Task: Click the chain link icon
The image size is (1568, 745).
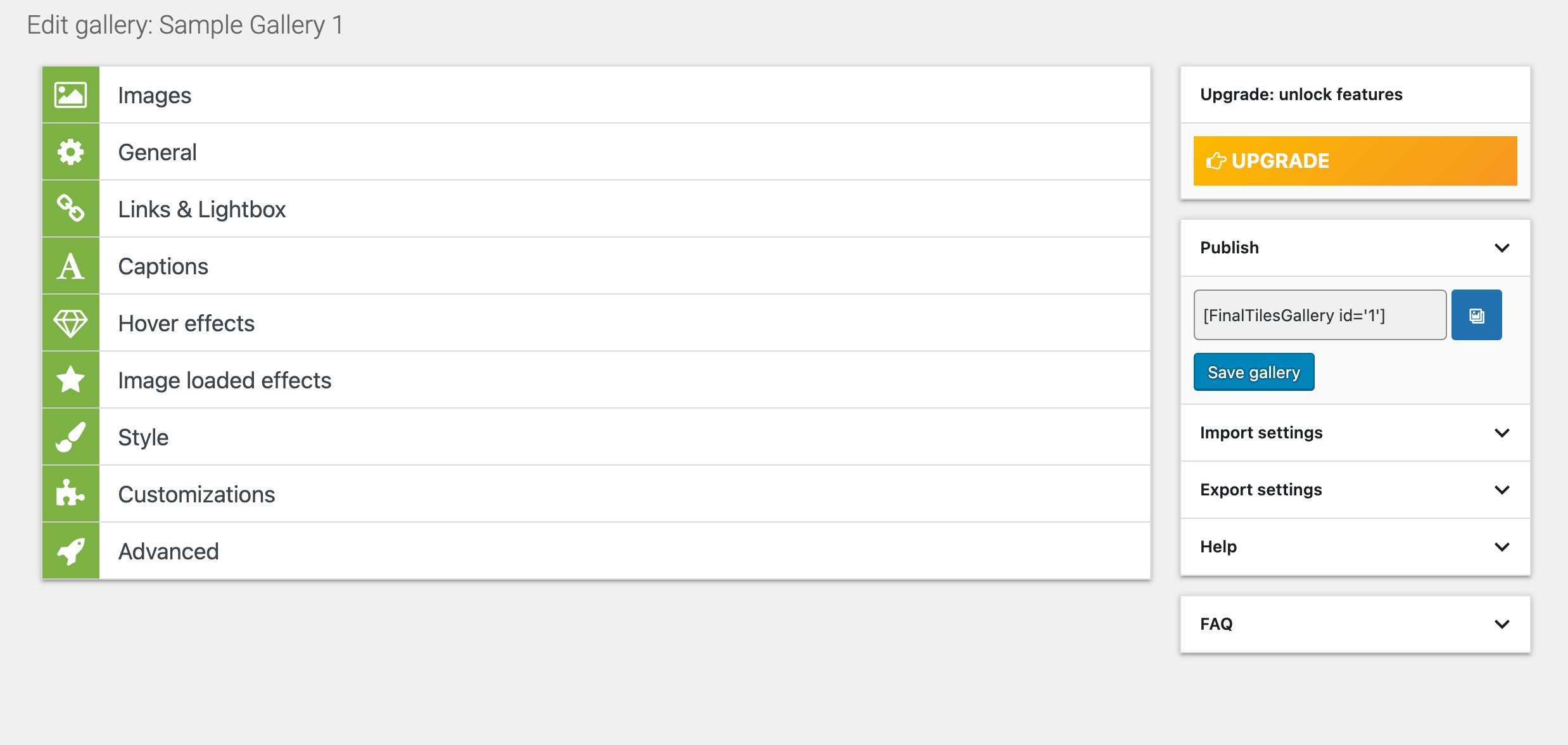Action: [70, 208]
